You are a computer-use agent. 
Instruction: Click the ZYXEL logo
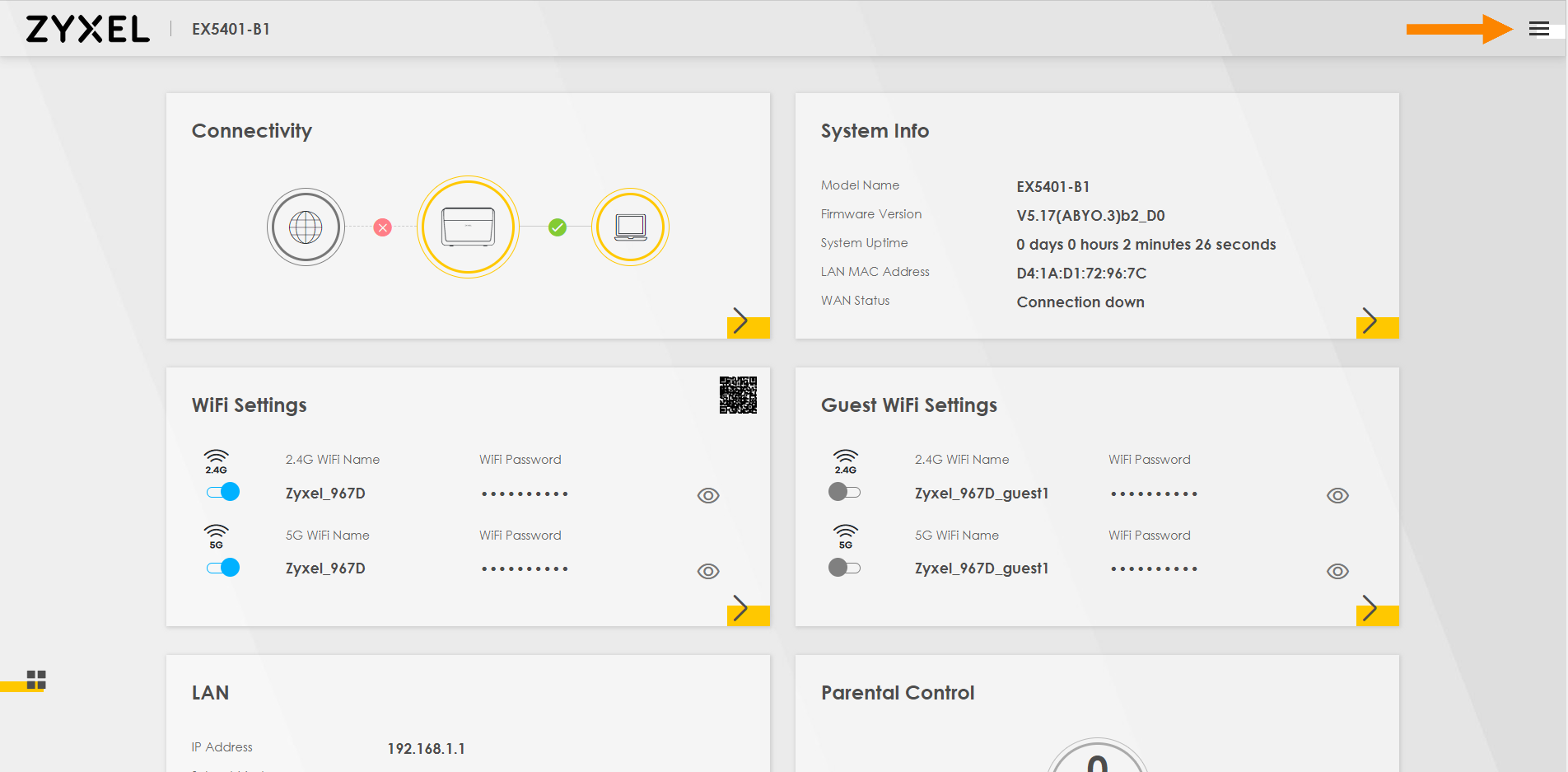(87, 27)
